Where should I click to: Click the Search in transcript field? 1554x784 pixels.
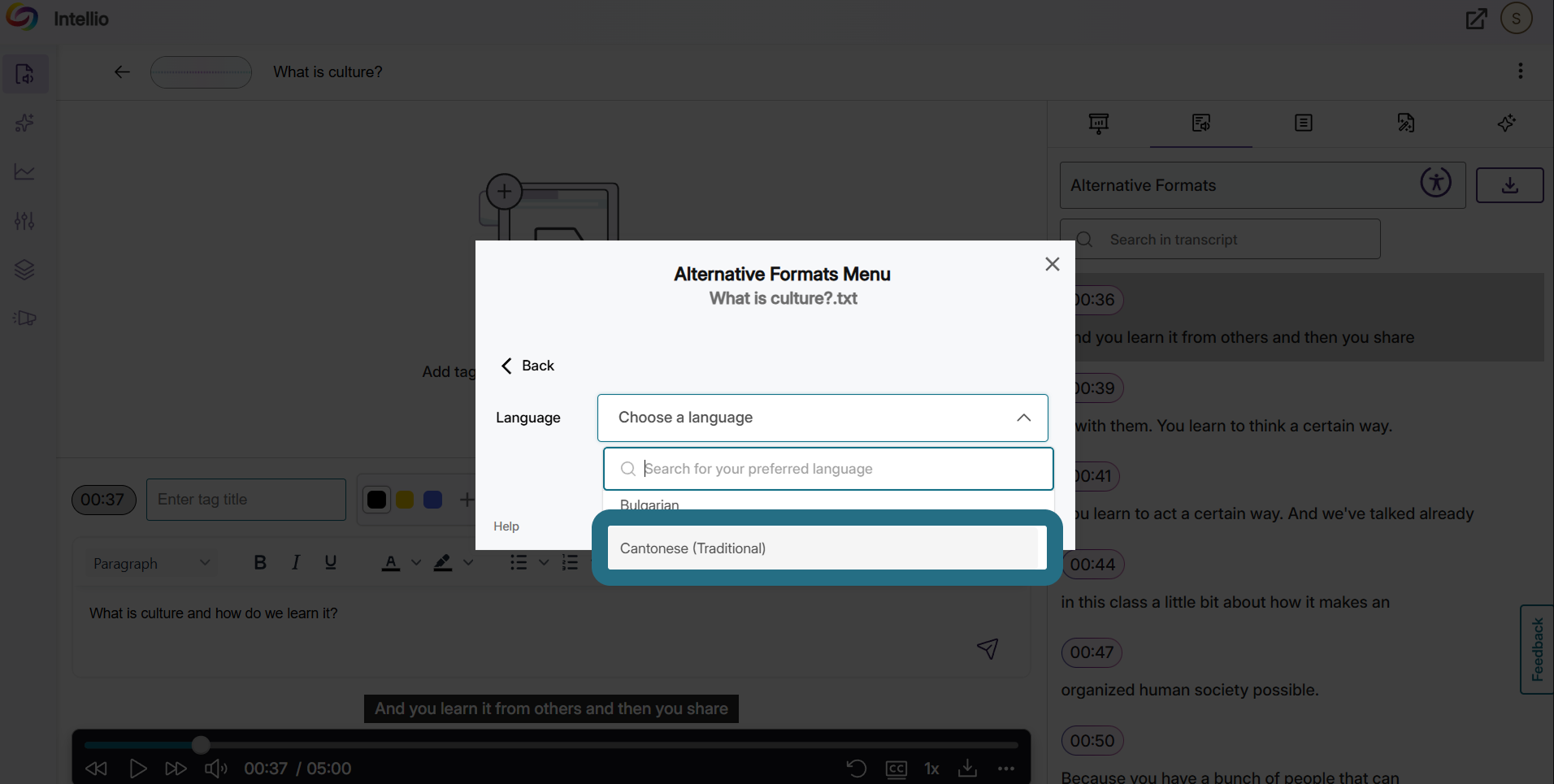(x=1220, y=240)
